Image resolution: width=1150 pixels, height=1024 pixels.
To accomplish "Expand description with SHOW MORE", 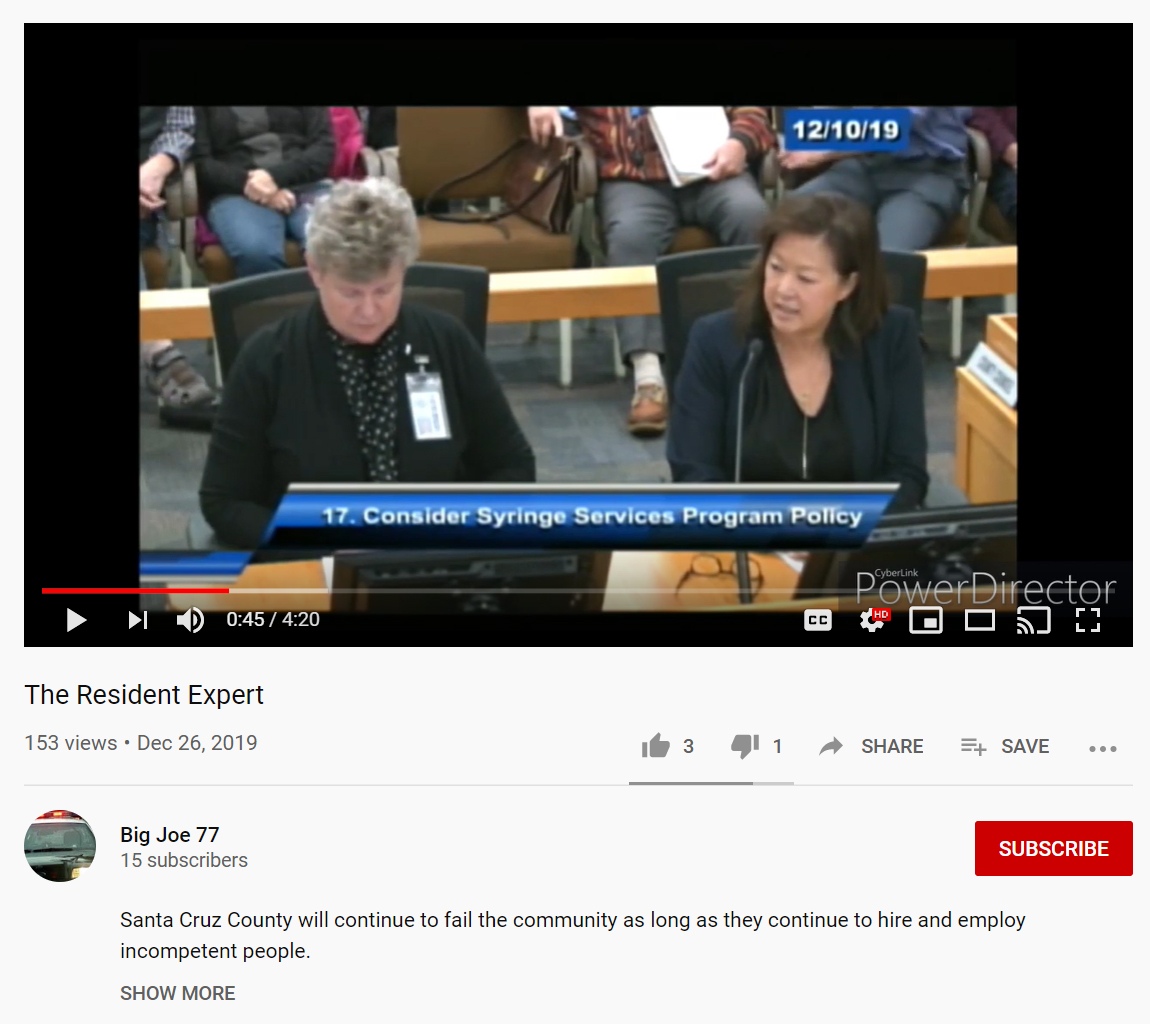I will click(178, 993).
